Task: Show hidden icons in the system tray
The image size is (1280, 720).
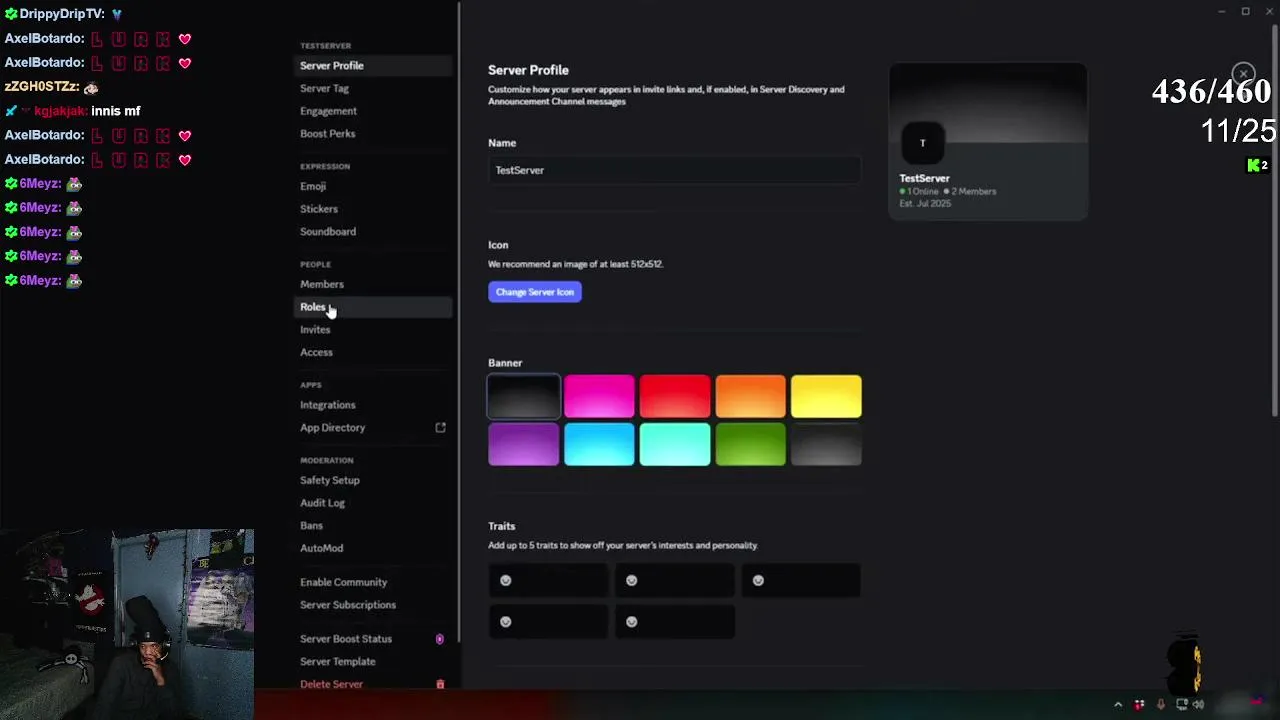Action: click(1118, 704)
